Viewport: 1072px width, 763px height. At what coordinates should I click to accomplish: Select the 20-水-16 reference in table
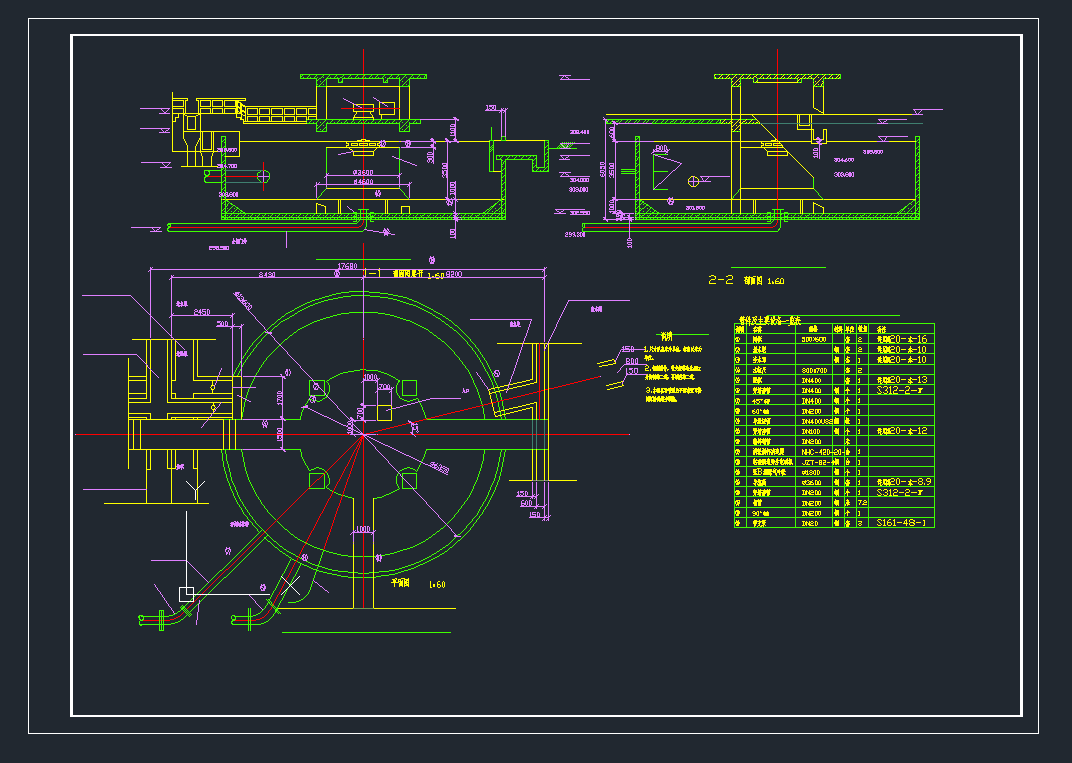902,340
